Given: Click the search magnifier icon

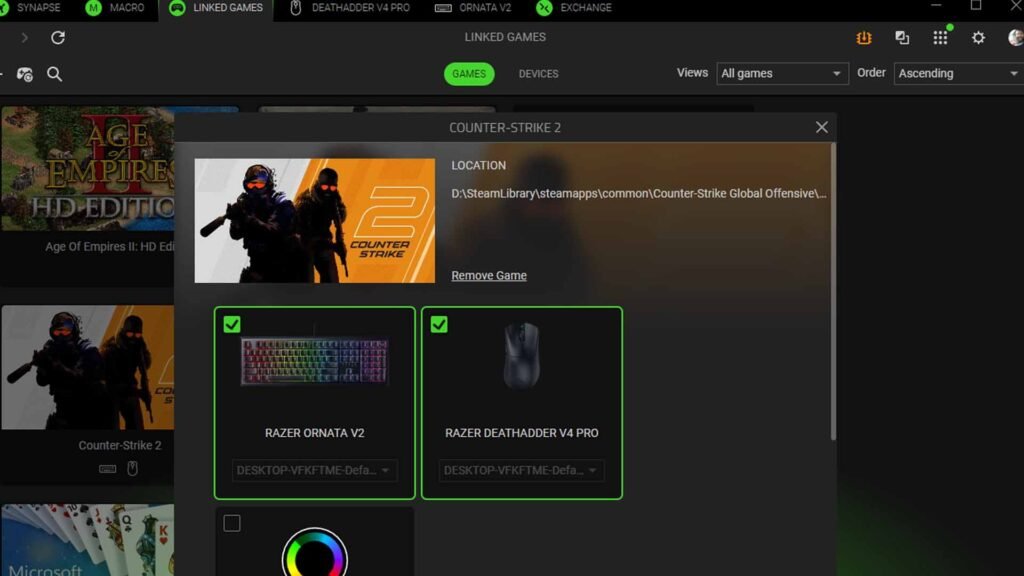Looking at the screenshot, I should pos(55,74).
